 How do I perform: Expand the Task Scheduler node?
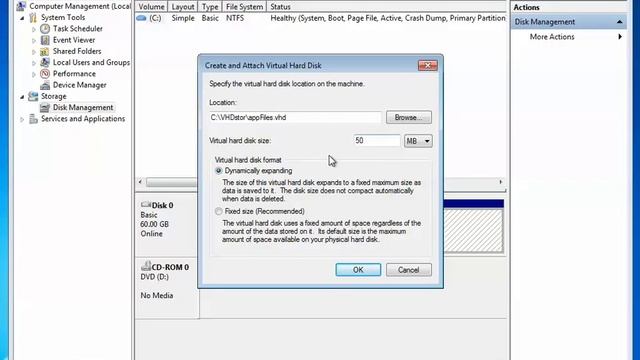click(x=34, y=29)
